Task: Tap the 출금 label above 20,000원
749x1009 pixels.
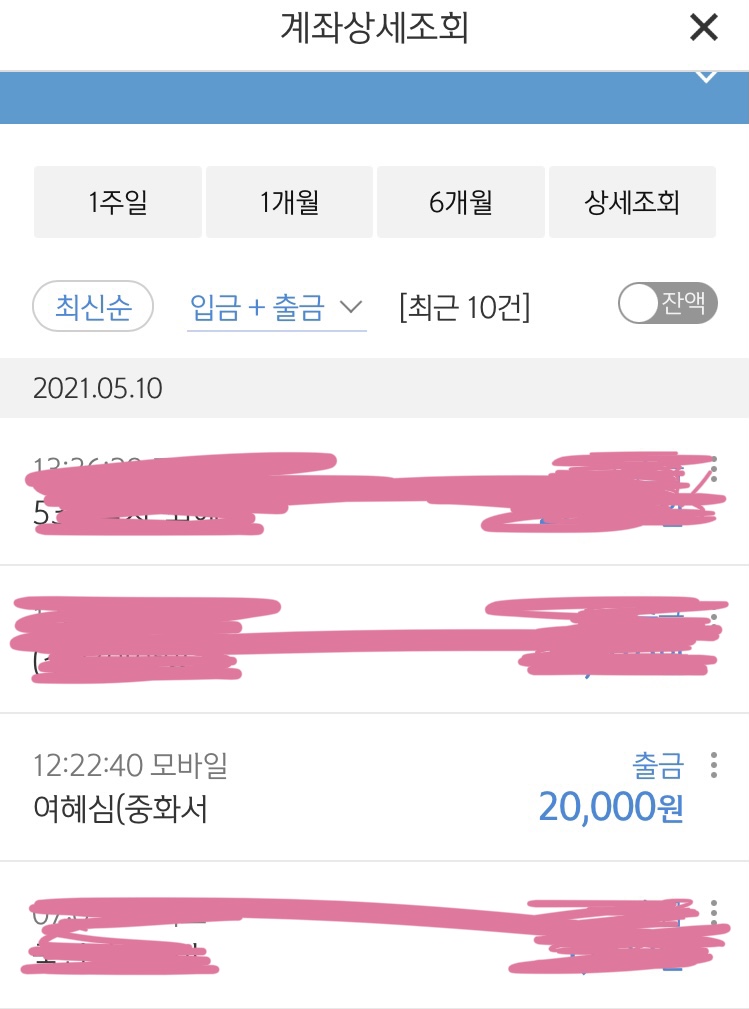Action: tap(658, 767)
